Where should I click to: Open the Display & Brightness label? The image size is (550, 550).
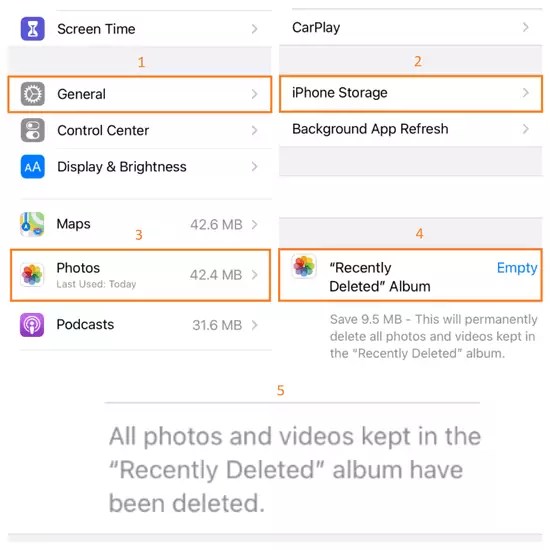tap(122, 167)
